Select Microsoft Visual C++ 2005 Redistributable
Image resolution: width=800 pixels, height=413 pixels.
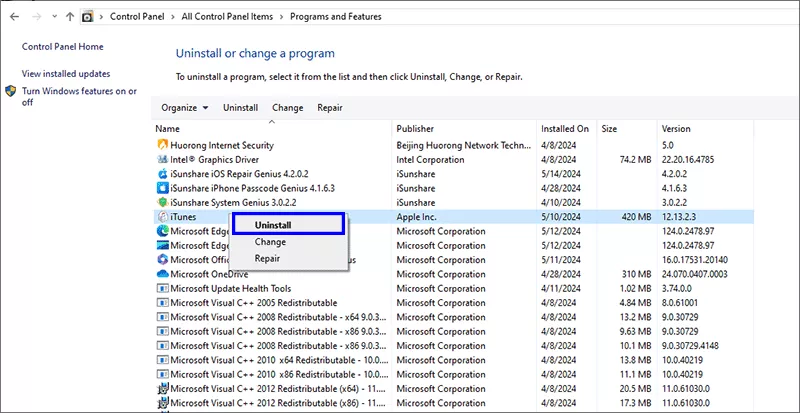[x=254, y=303]
